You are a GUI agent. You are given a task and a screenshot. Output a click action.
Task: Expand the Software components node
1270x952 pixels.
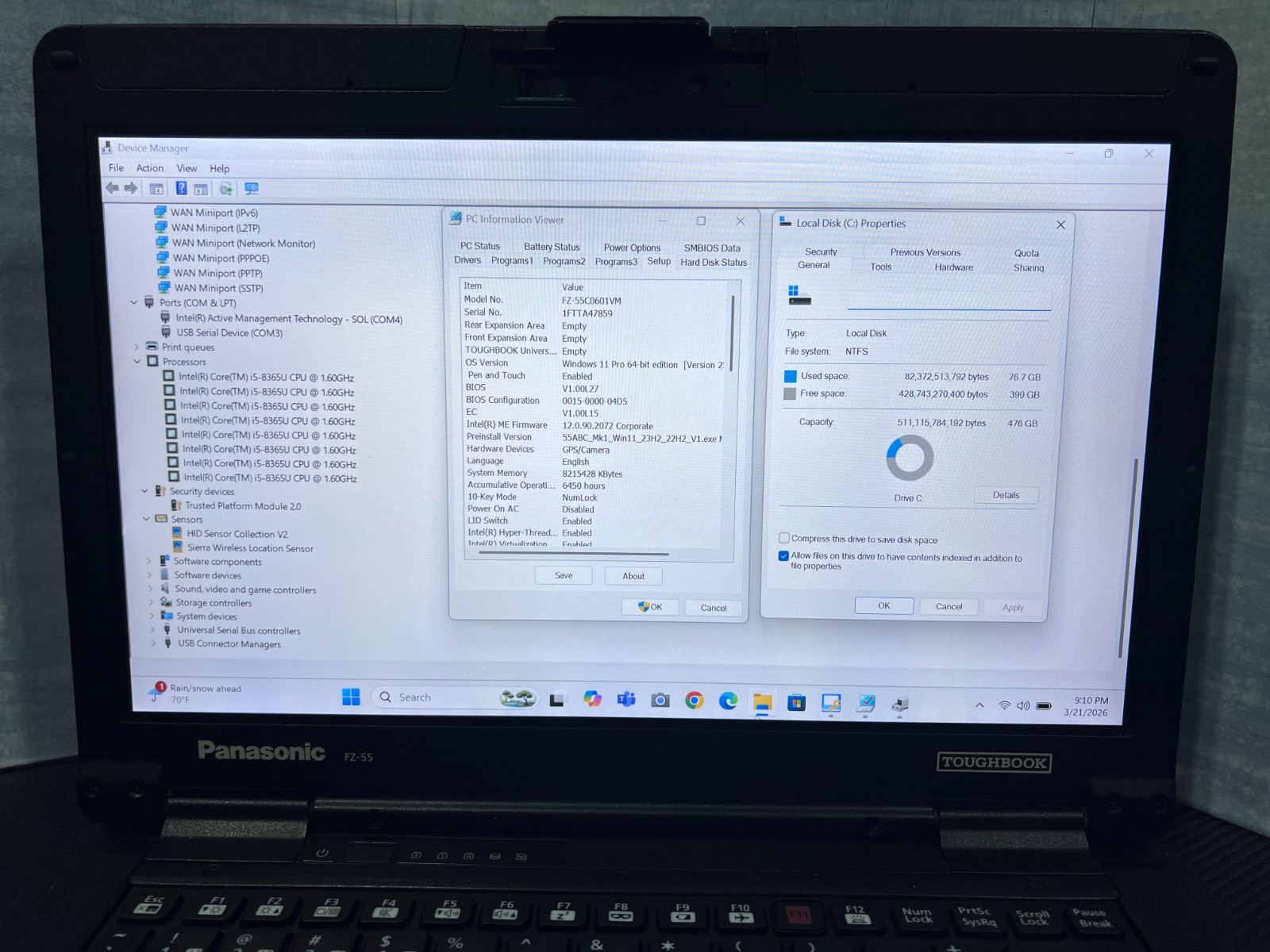pyautogui.click(x=148, y=561)
